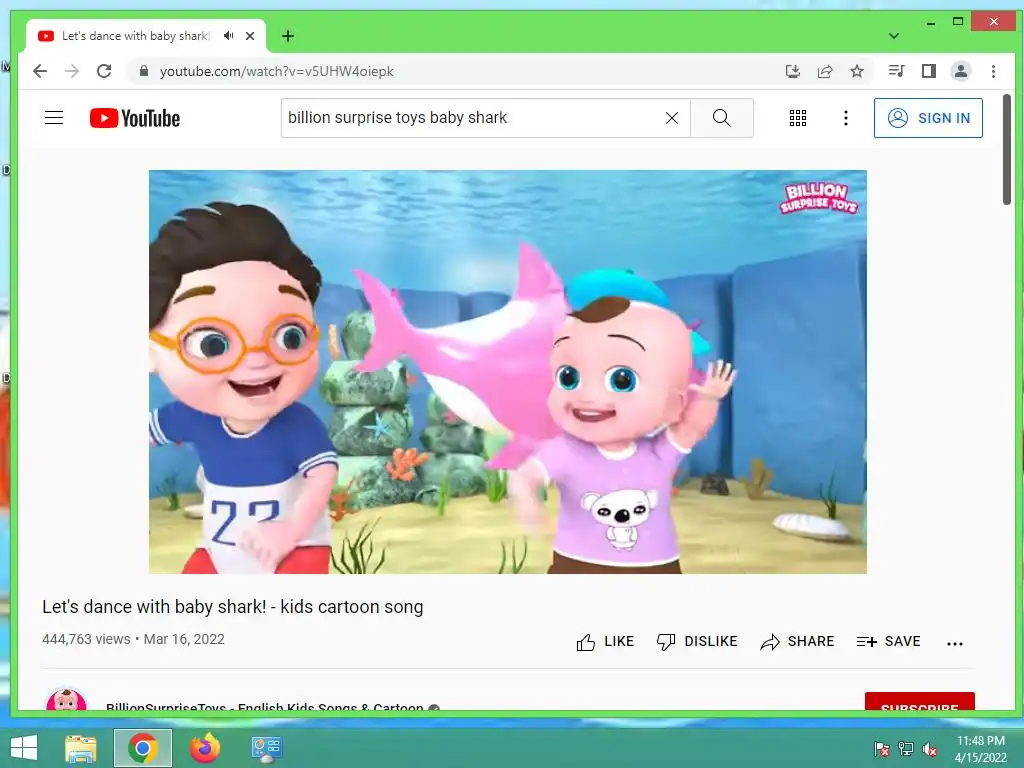This screenshot has height=768, width=1024.
Task: Open more actions ellipsis below video
Action: point(954,643)
